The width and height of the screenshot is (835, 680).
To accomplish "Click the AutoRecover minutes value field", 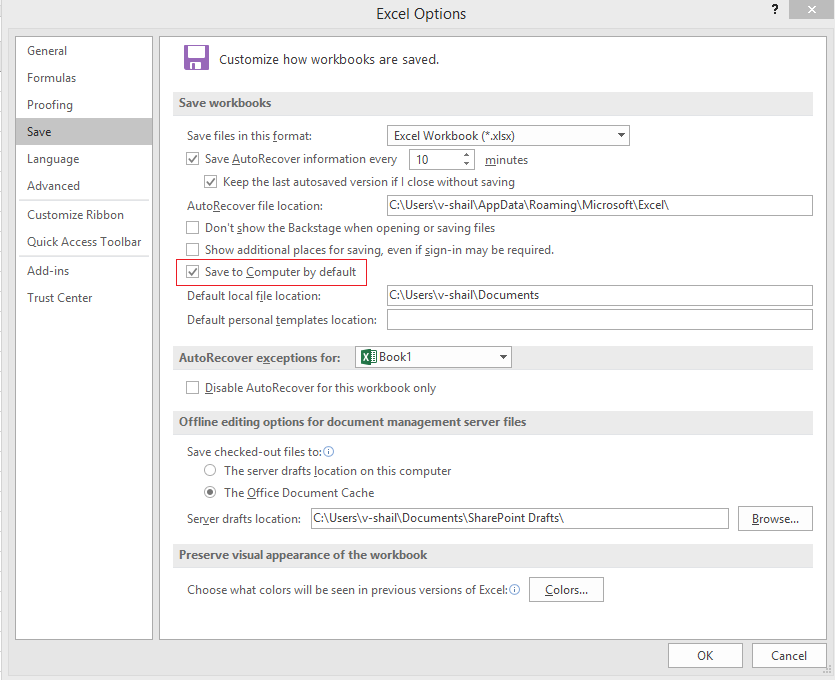I will tap(435, 159).
